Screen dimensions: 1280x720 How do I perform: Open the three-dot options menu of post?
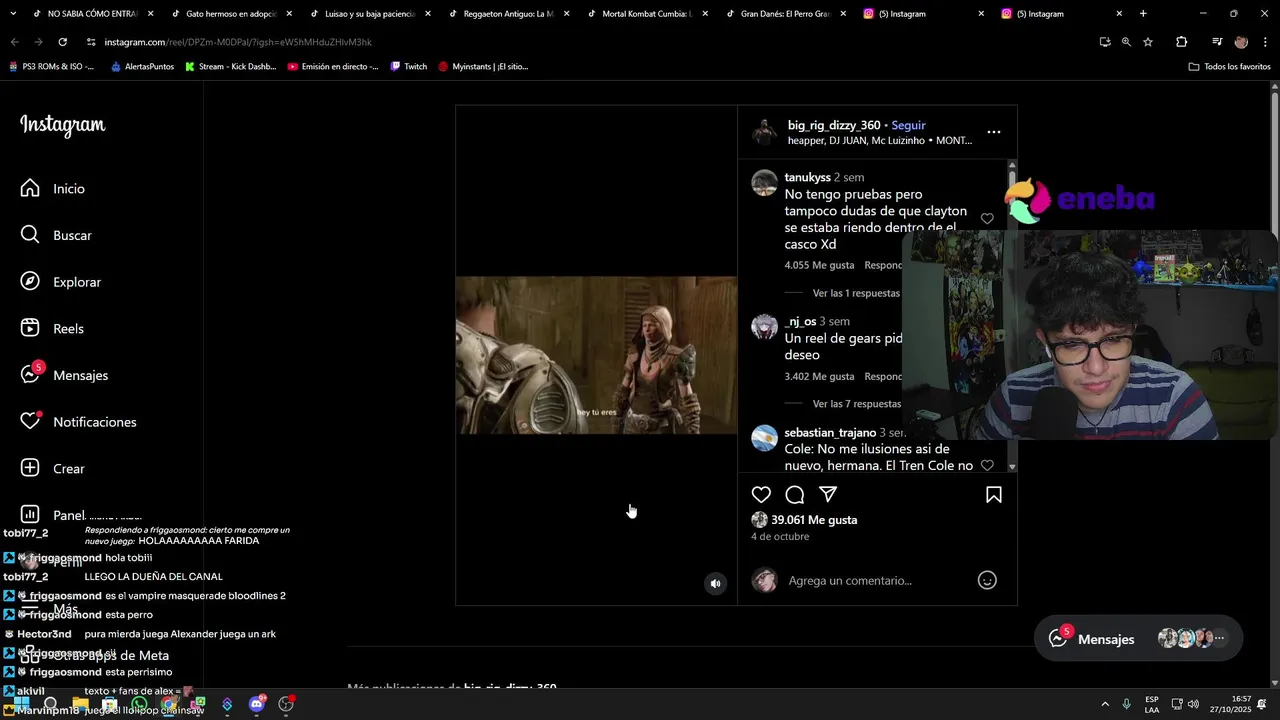[993, 132]
